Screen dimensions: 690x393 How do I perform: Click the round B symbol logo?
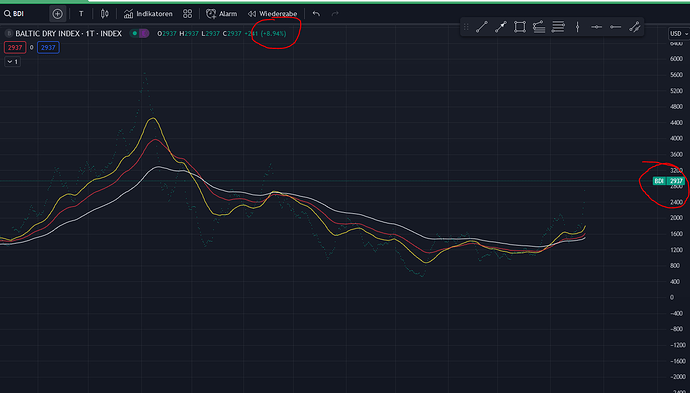[x=10, y=33]
